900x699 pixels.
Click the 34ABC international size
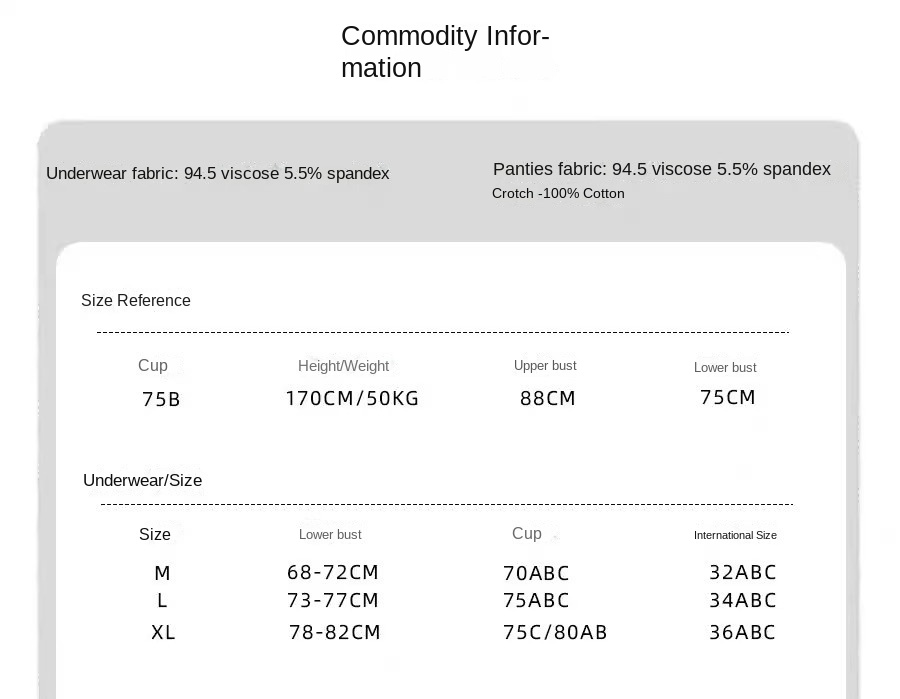[x=742, y=601]
